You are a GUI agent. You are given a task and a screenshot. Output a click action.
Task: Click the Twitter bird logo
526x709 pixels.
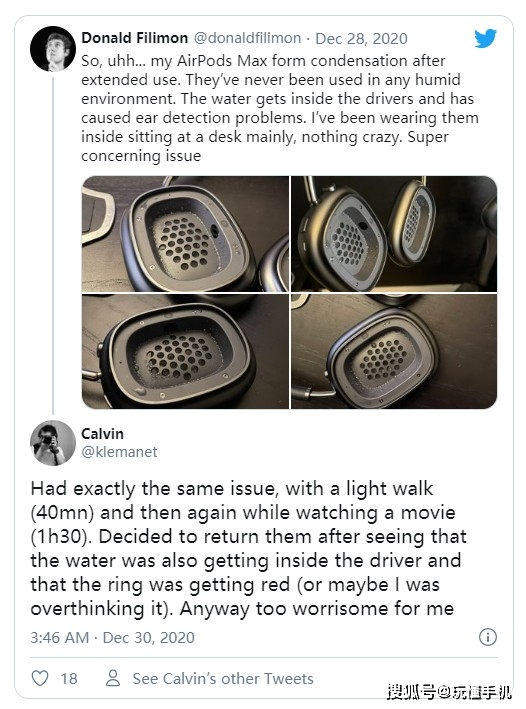click(485, 38)
